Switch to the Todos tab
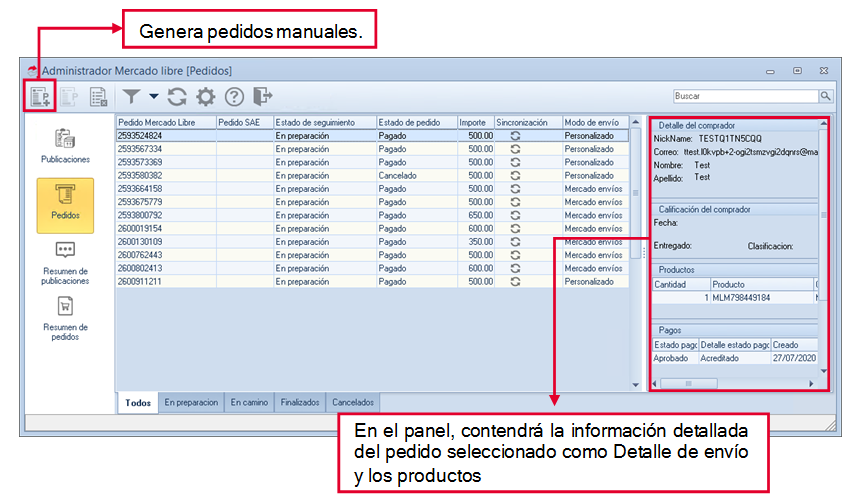859x498 pixels. [x=138, y=403]
